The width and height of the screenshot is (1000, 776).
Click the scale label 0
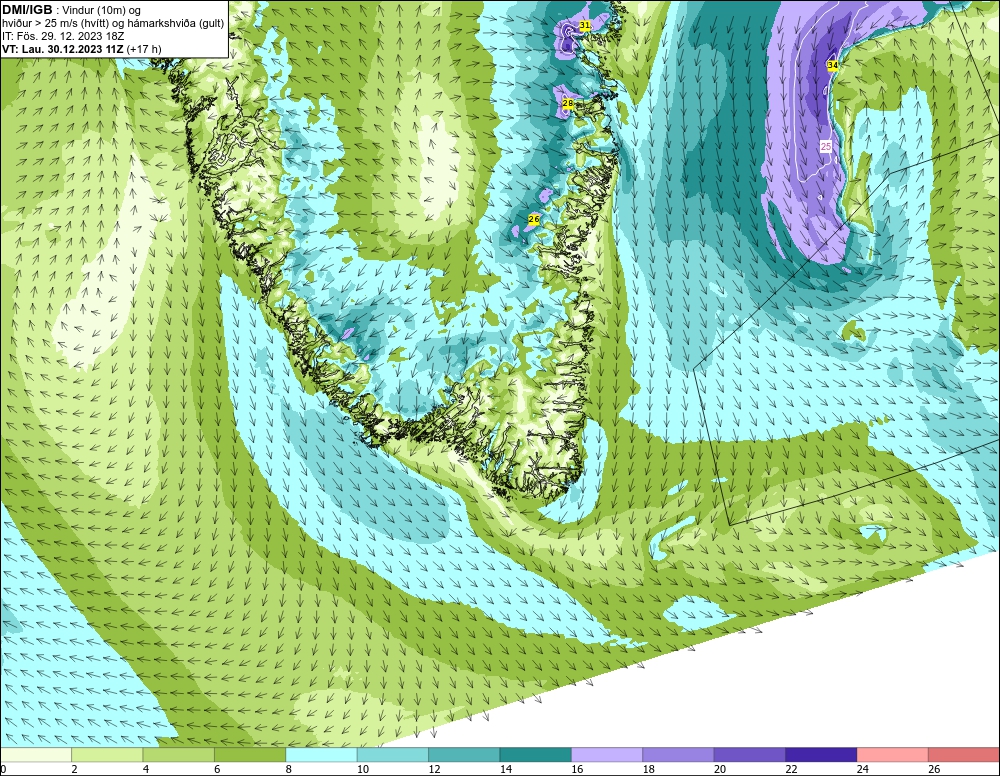[x=3, y=769]
